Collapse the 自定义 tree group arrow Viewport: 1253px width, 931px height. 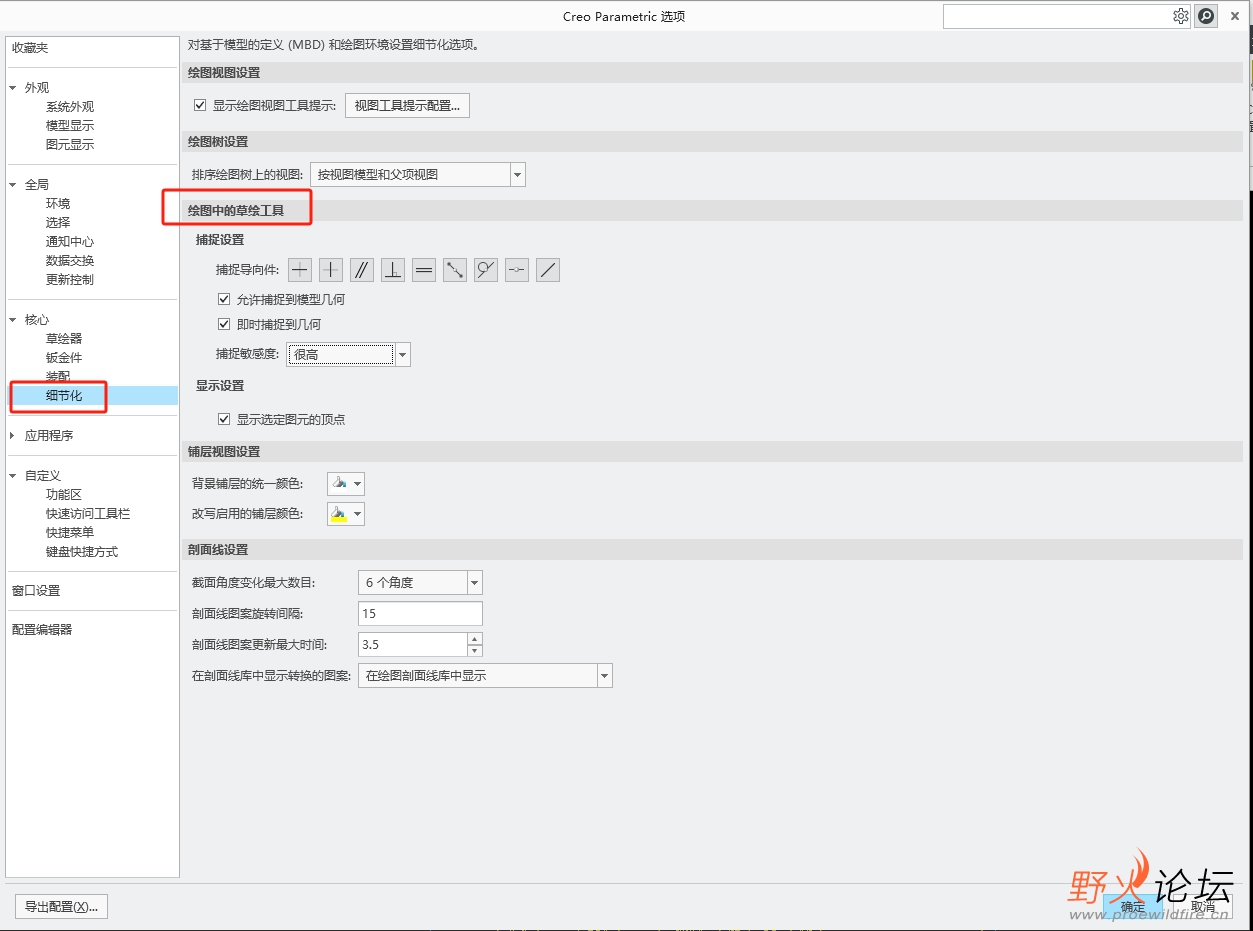click(13, 476)
